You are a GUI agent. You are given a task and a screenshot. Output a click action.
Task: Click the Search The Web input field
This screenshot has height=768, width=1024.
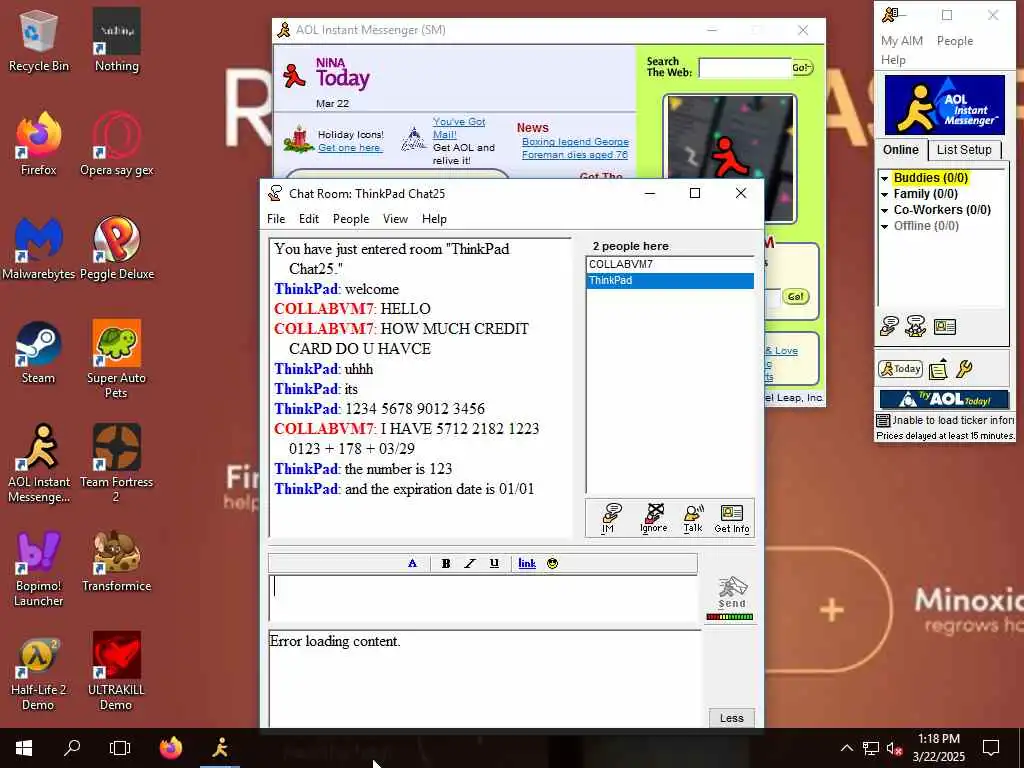pos(744,67)
